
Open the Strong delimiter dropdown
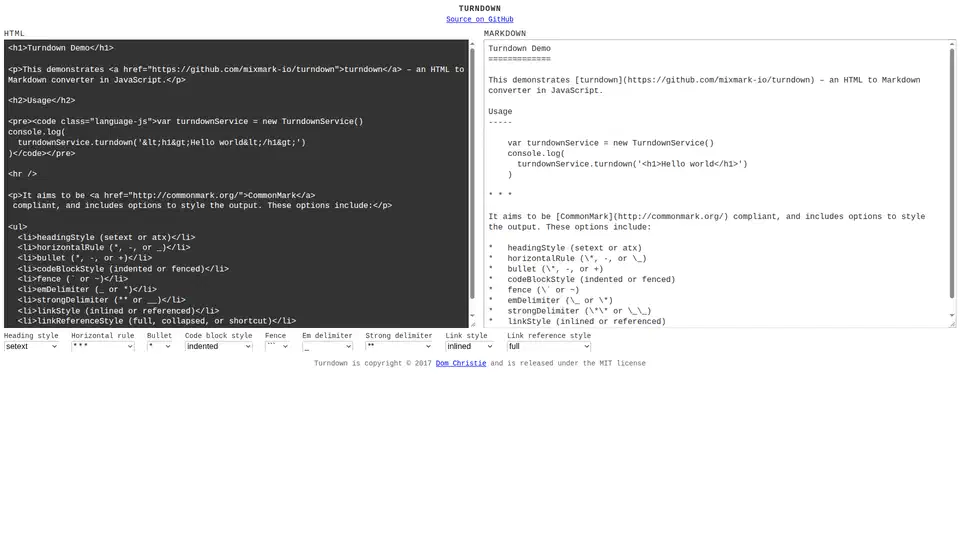click(399, 347)
